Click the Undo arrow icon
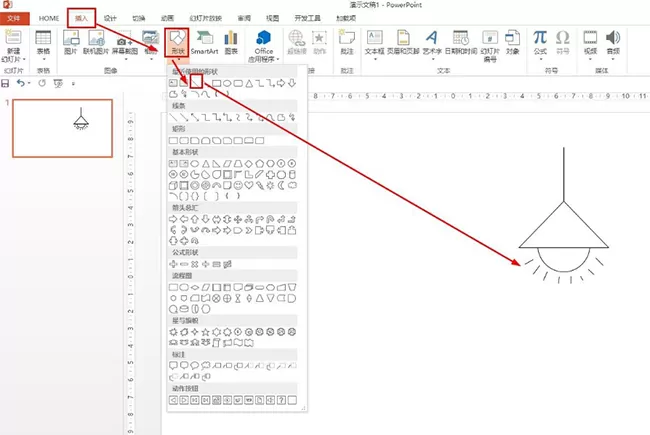 click(21, 83)
